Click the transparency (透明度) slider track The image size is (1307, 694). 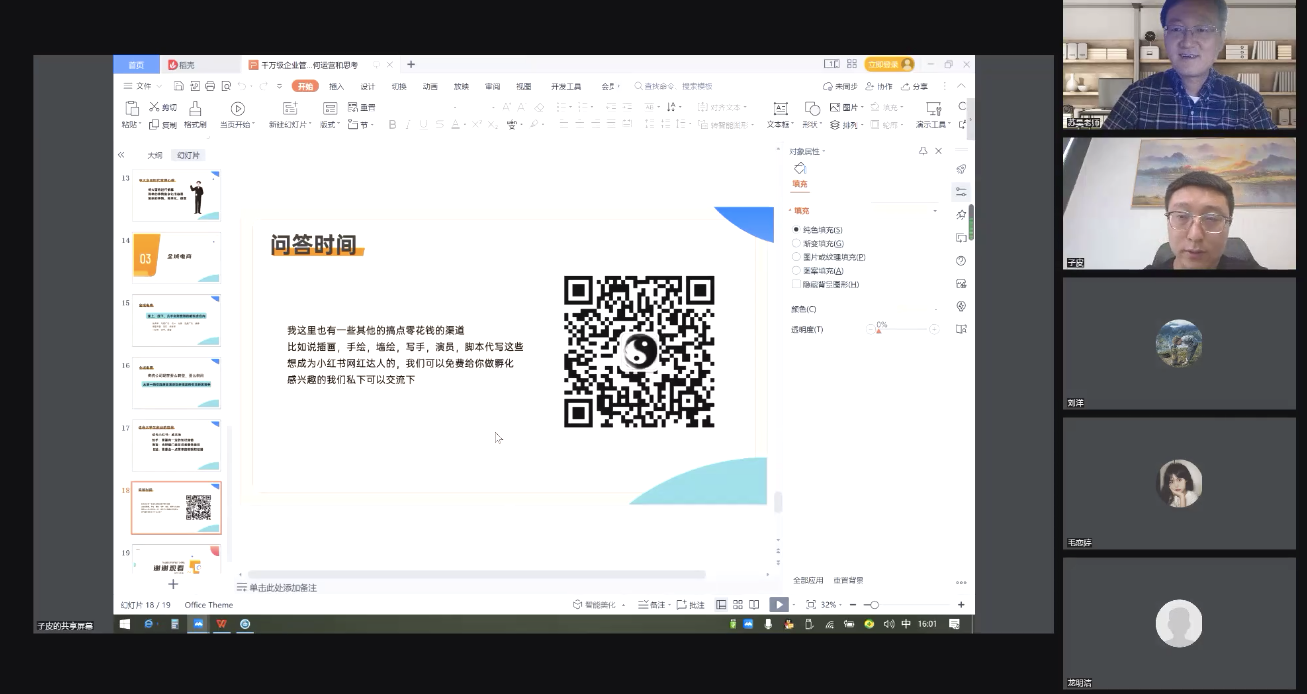pos(905,329)
